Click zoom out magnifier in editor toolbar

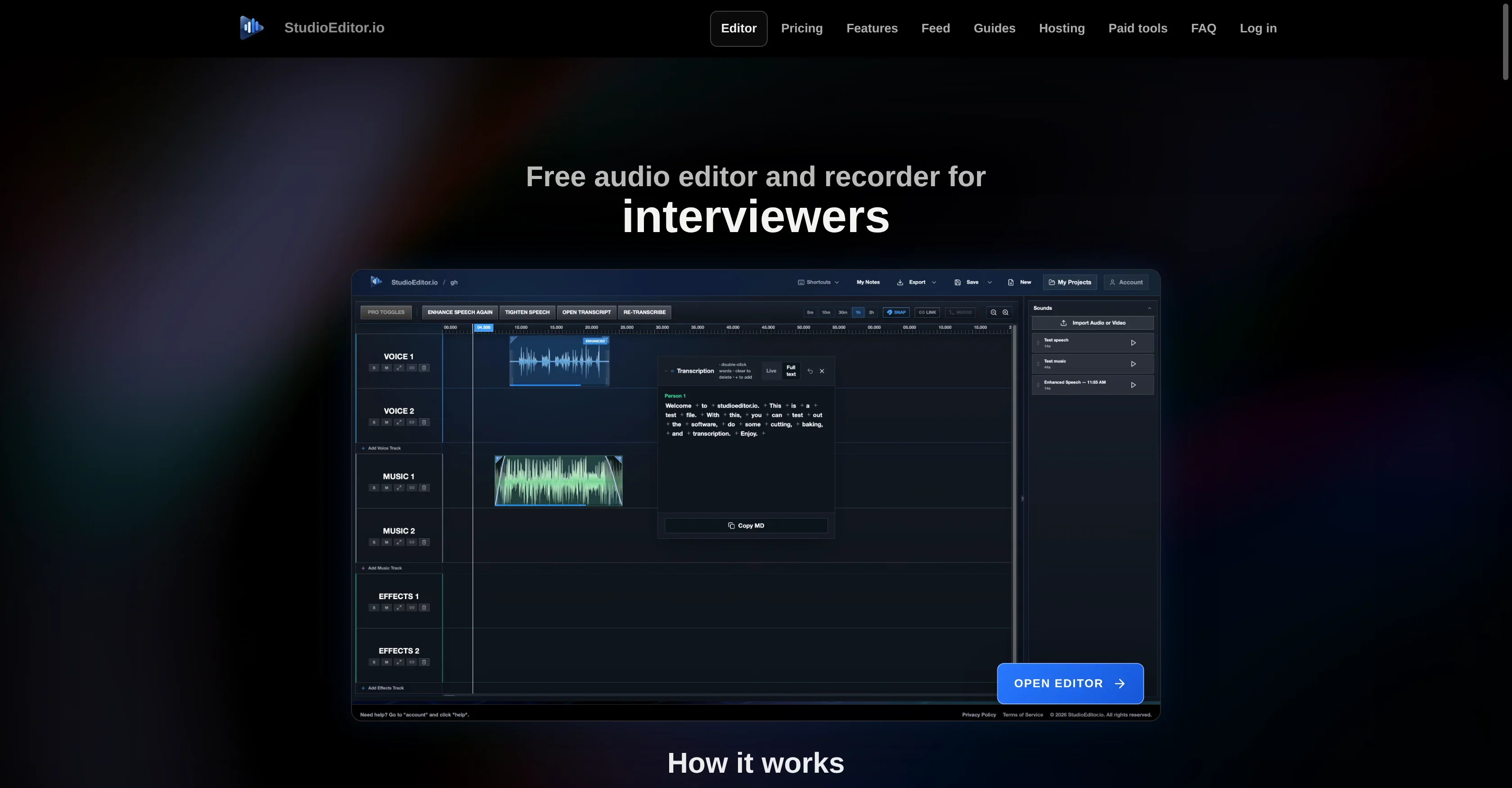[x=994, y=312]
